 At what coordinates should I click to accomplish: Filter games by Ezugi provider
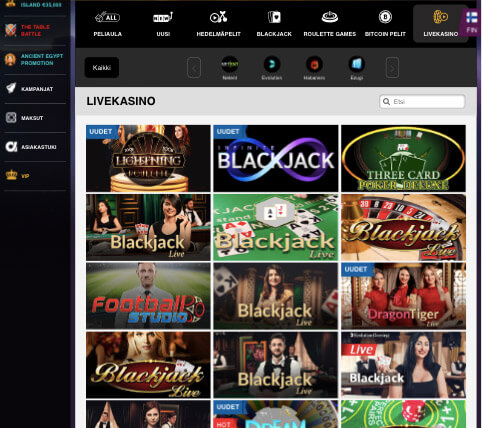356,68
